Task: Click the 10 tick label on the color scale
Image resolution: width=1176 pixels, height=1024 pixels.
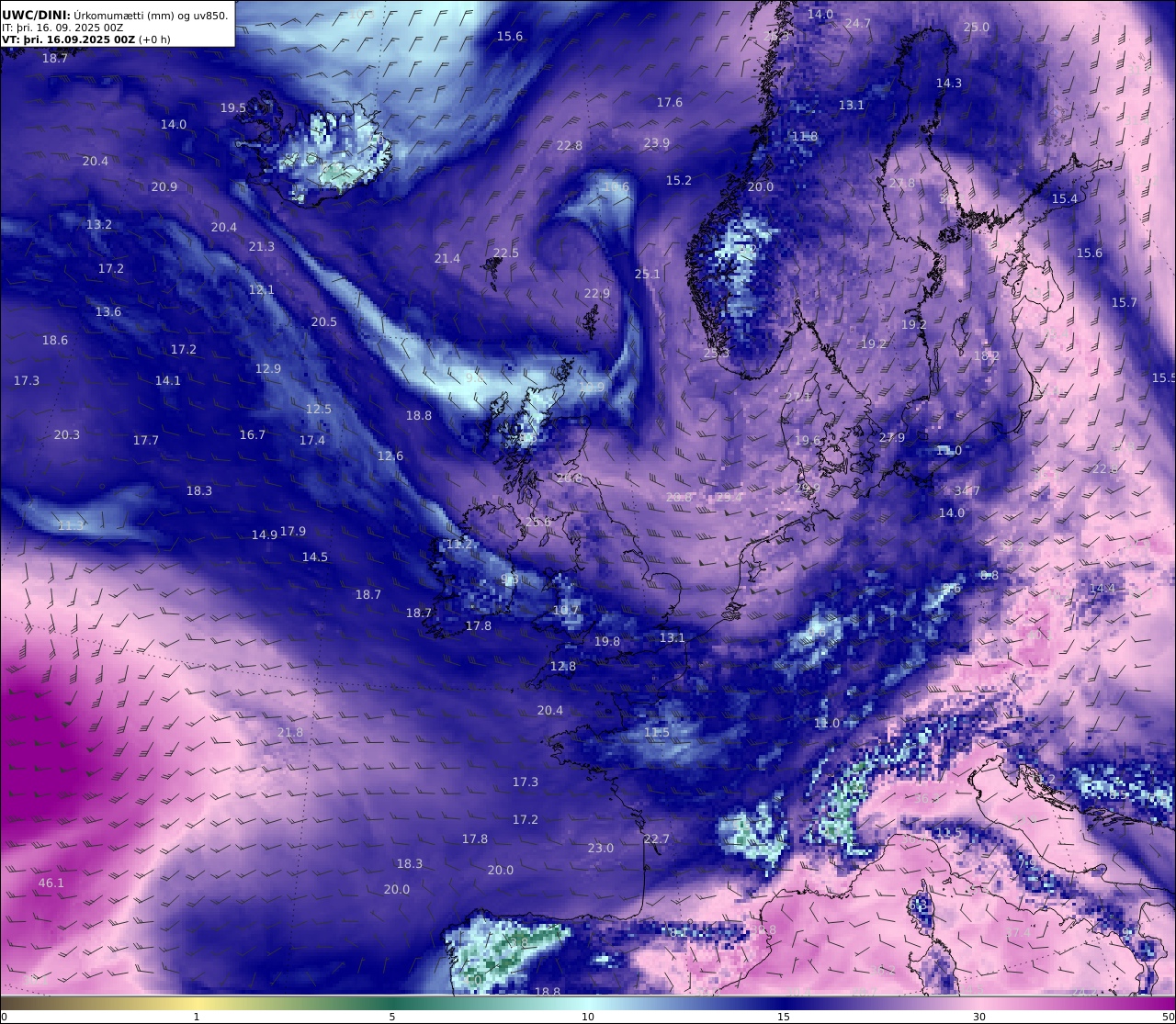Action: 588,1017
